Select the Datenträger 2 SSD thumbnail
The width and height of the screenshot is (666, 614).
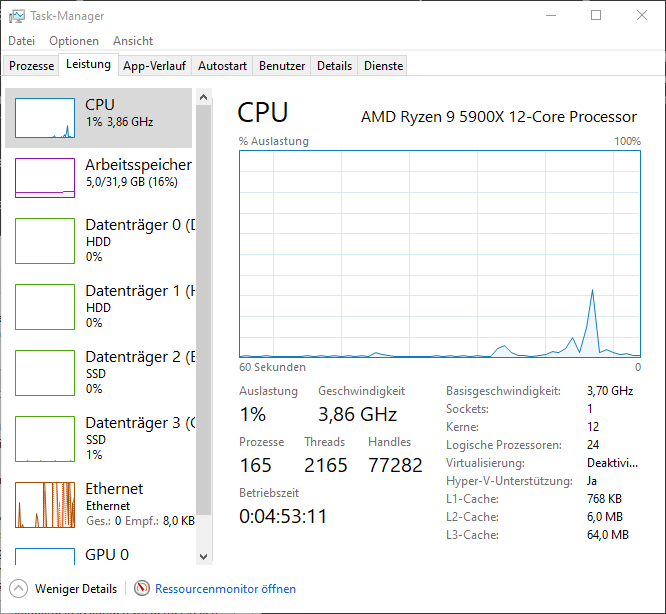[45, 373]
